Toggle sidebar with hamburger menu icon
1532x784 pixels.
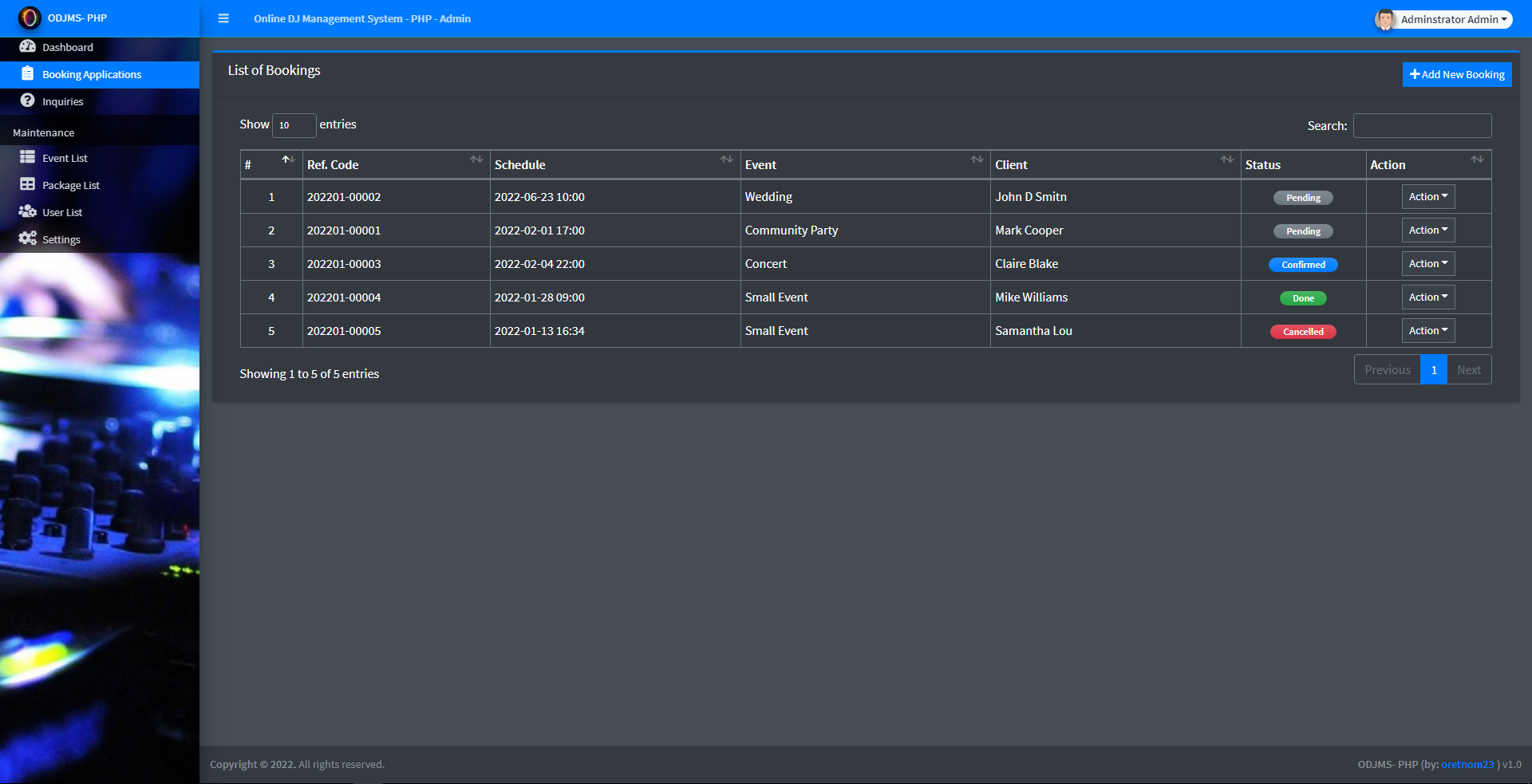click(223, 18)
